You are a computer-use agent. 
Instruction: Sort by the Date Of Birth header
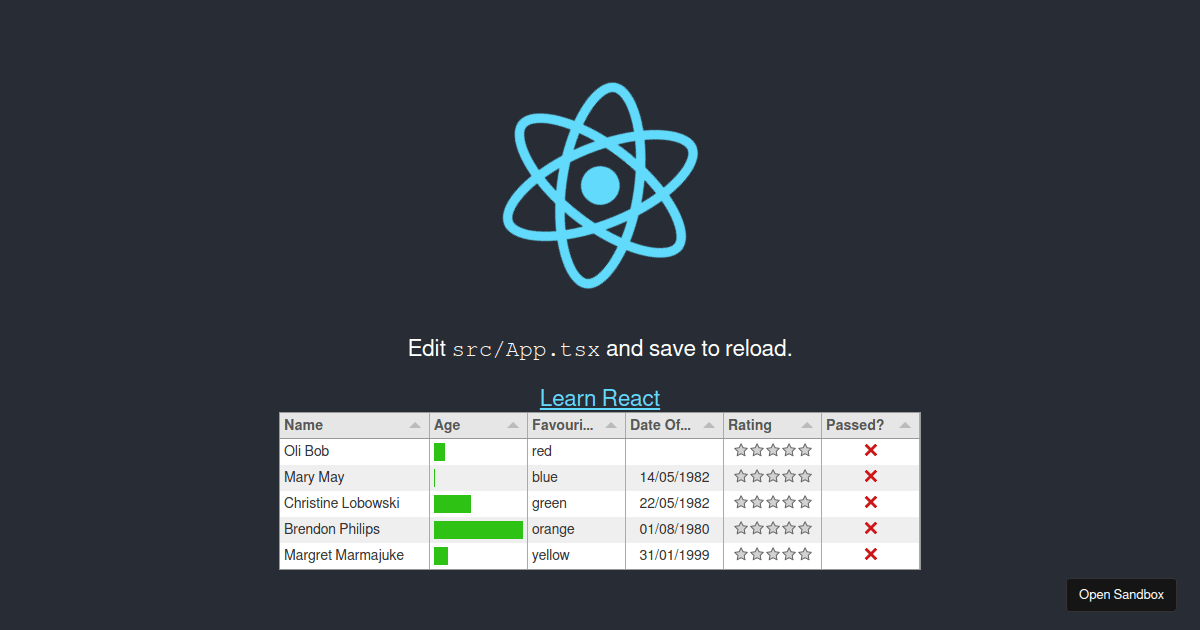point(674,425)
